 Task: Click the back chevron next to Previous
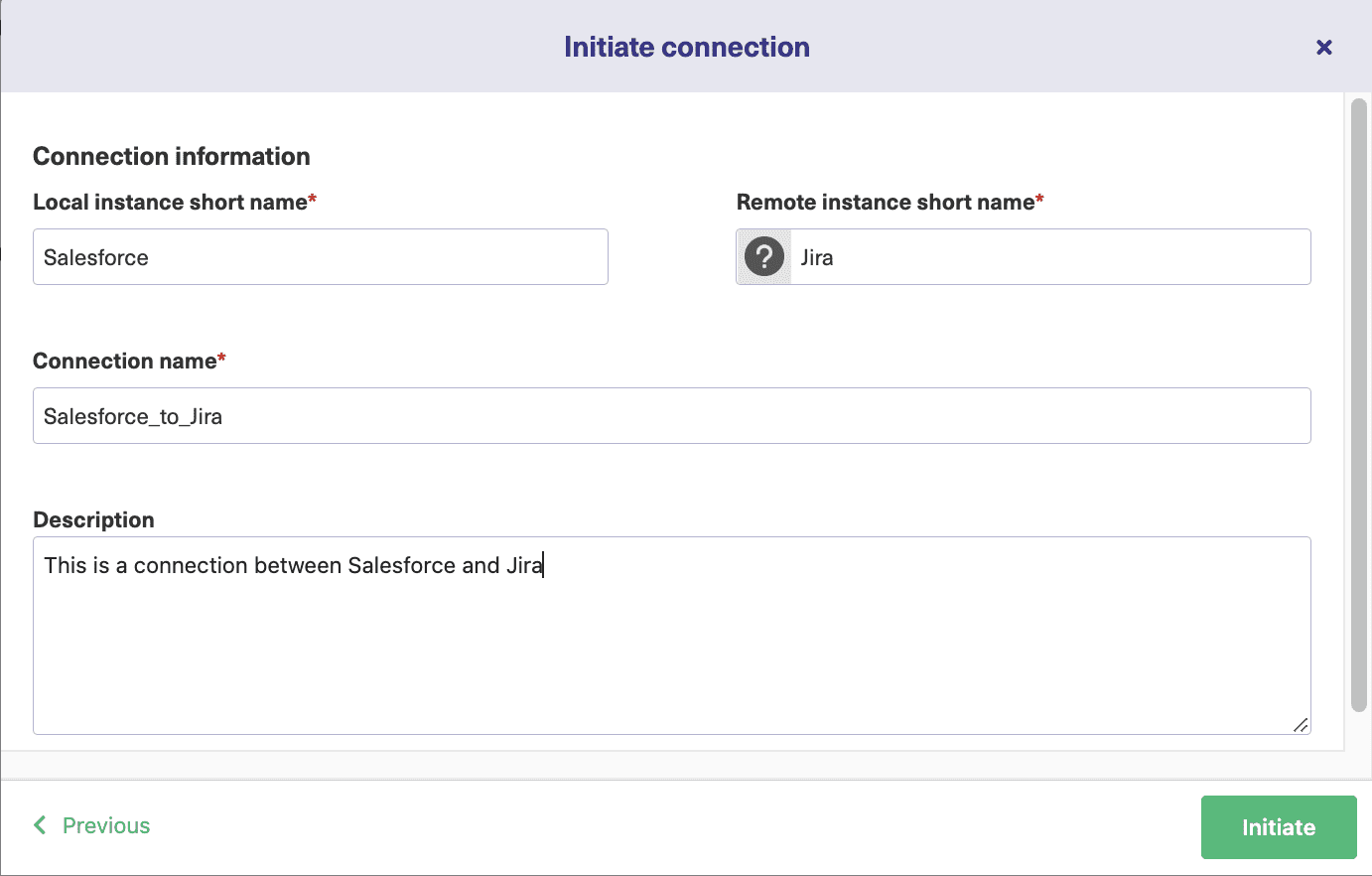(x=40, y=824)
